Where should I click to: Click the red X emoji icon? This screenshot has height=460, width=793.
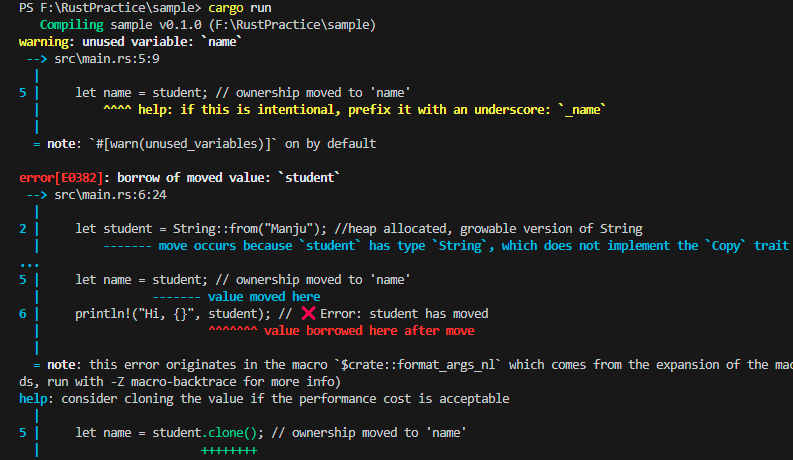(309, 313)
